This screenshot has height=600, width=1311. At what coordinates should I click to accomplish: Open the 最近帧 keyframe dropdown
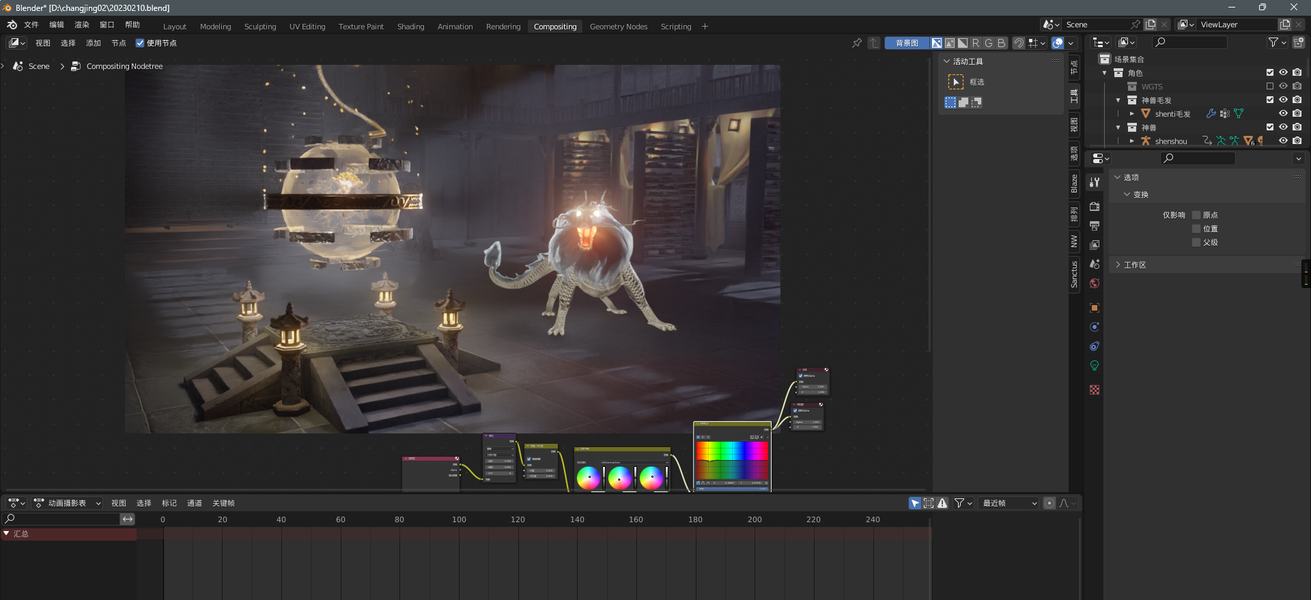[1009, 503]
